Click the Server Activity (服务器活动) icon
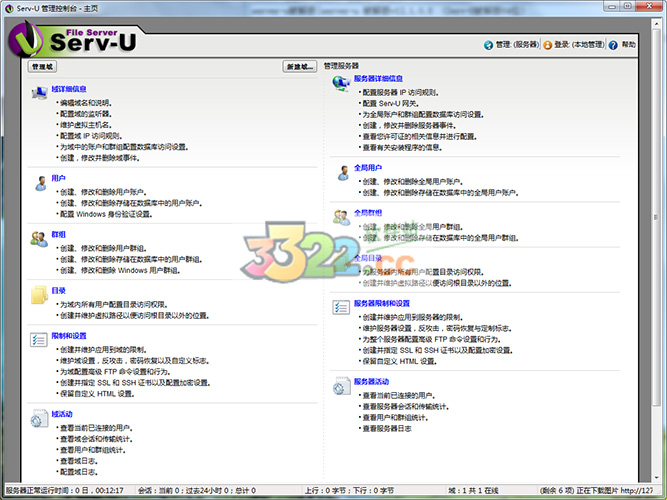The image size is (667, 500). click(x=340, y=386)
